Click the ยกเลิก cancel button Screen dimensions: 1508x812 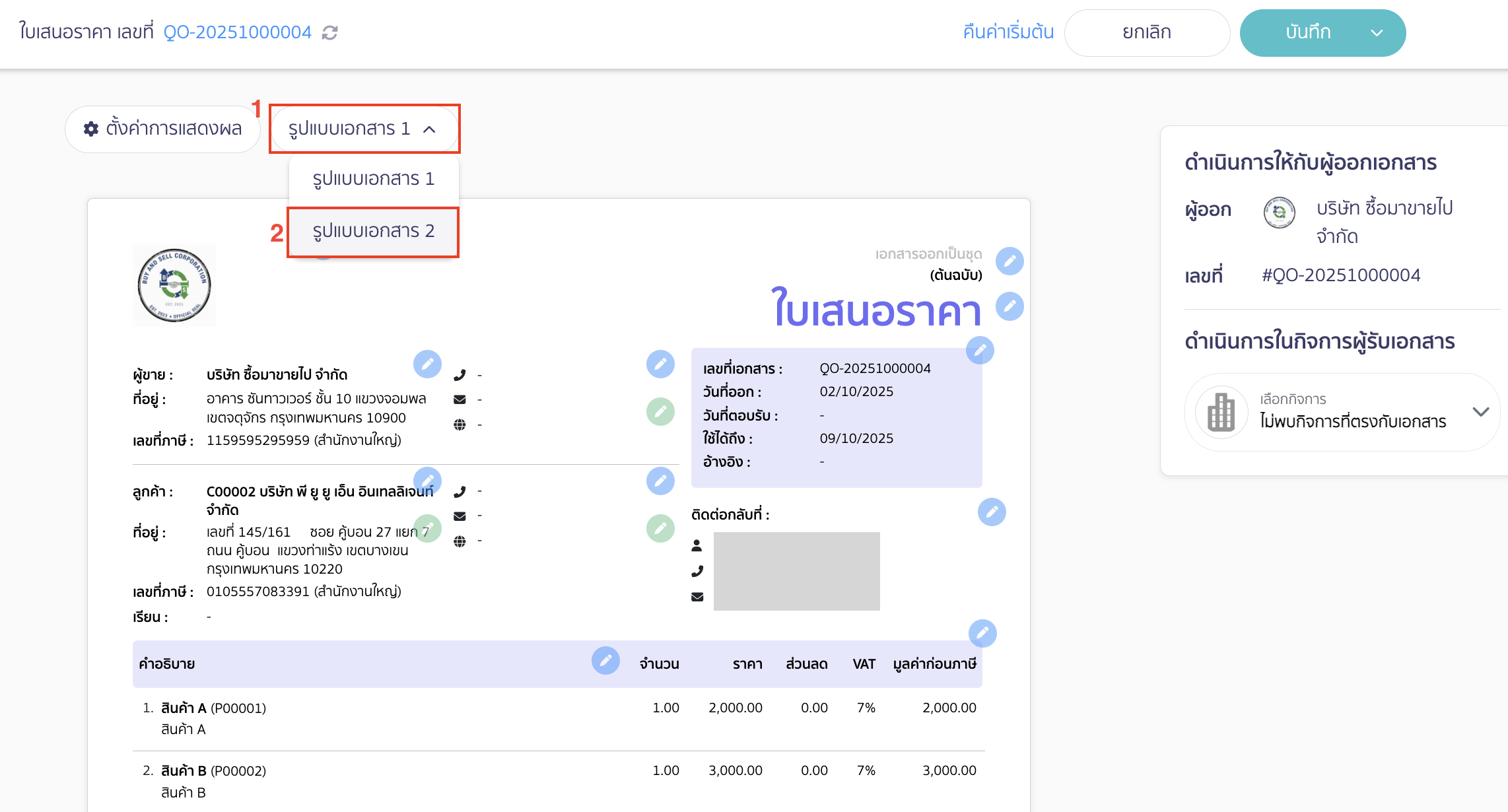[1147, 32]
